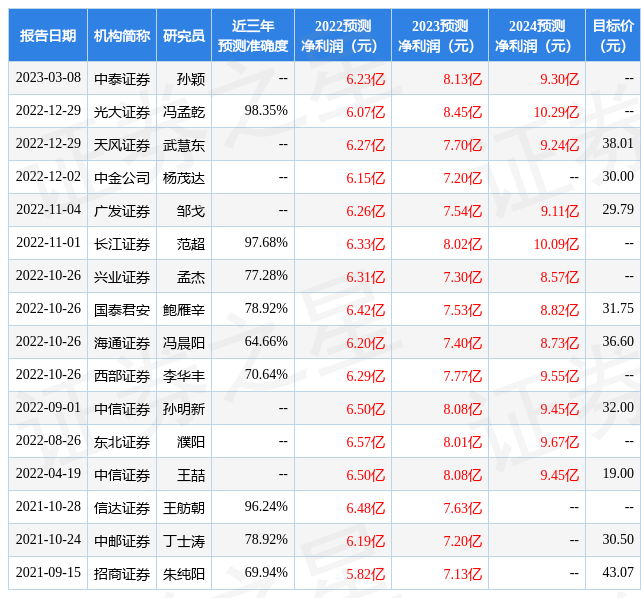Click researcher 濮阳
Screen dimensions: 641x598
point(191,443)
